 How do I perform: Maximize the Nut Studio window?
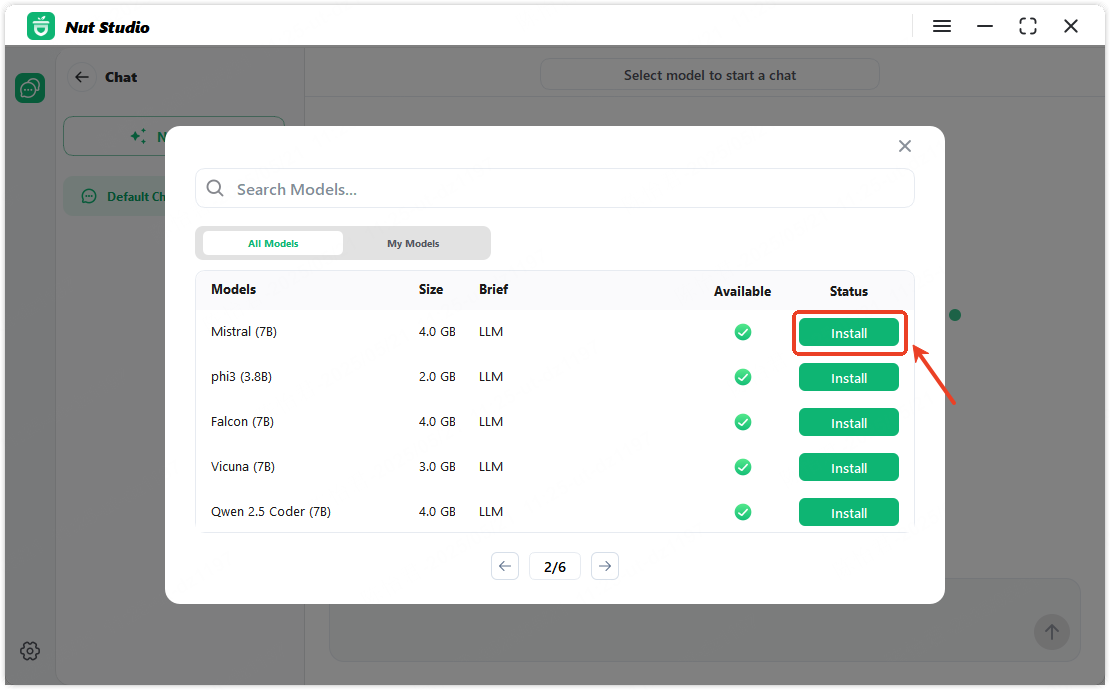(1028, 26)
